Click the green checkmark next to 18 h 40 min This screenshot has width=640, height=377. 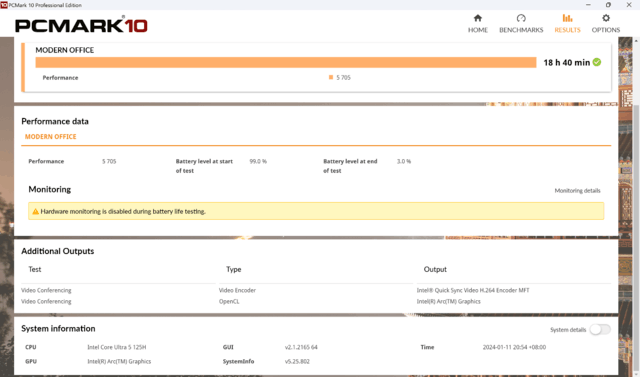[597, 62]
